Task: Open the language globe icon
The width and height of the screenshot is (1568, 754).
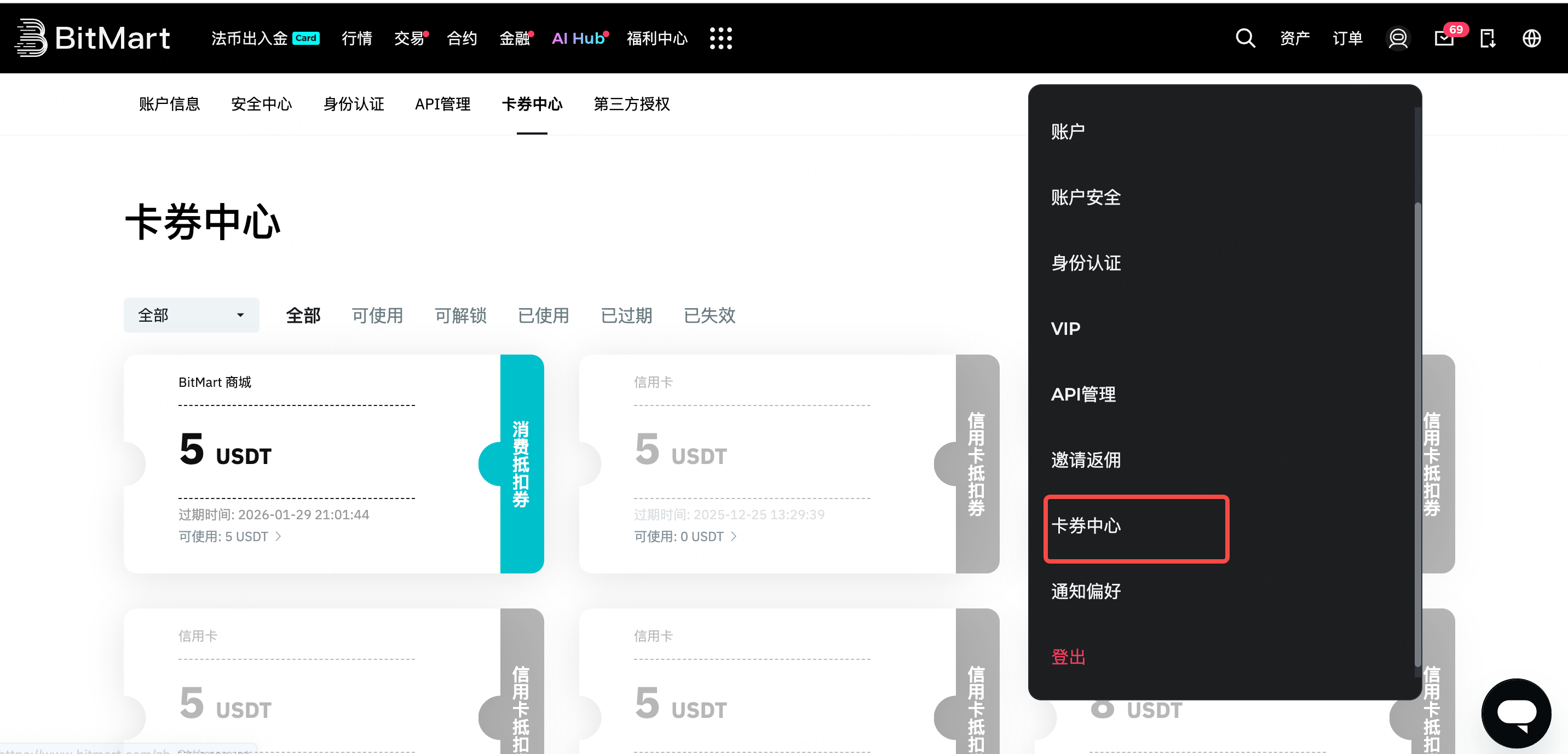Action: point(1531,38)
